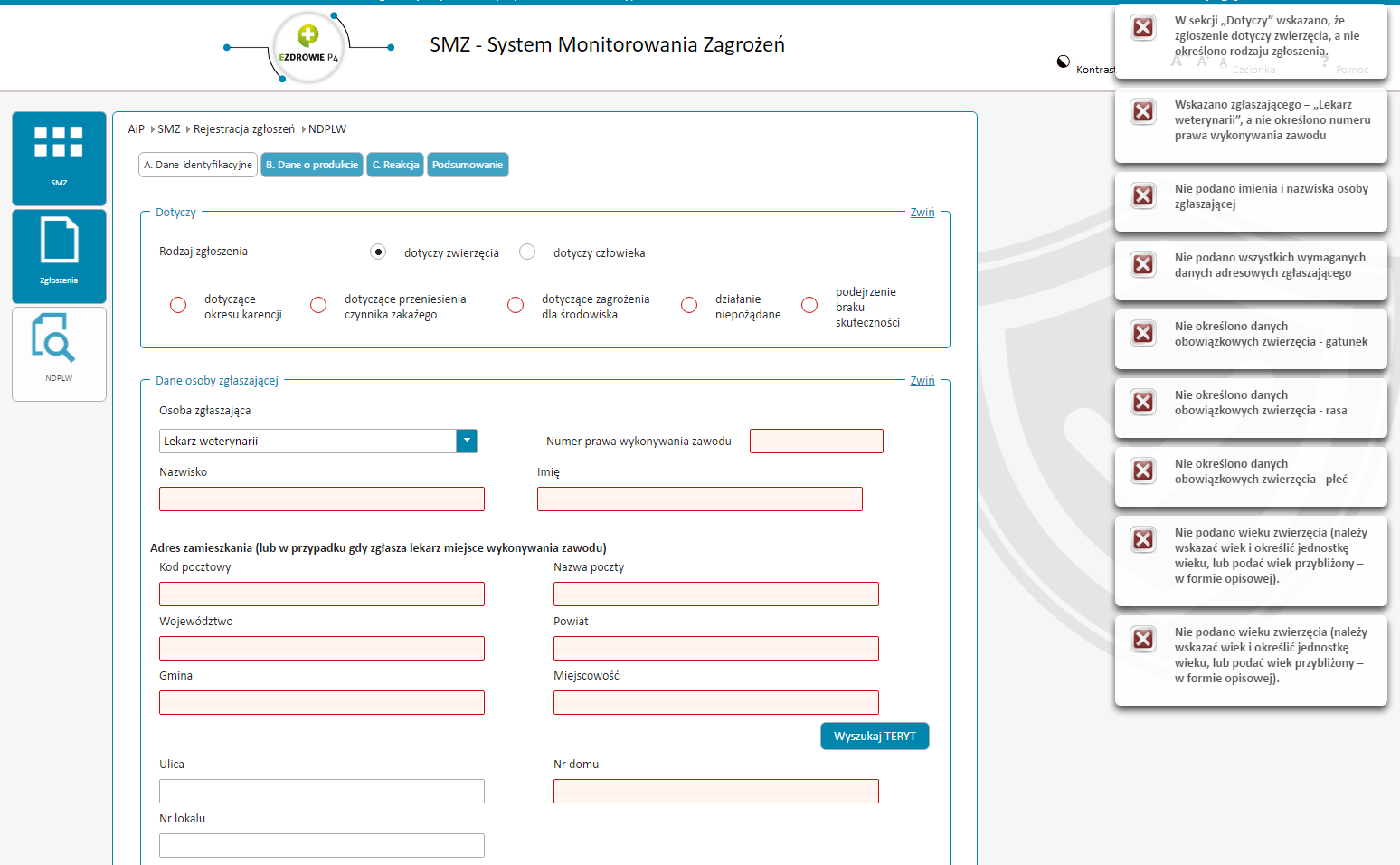The width and height of the screenshot is (1400, 865).
Task: Choose 'dotyczące przeniesienia czynnika zakaźego' option
Action: tap(318, 305)
